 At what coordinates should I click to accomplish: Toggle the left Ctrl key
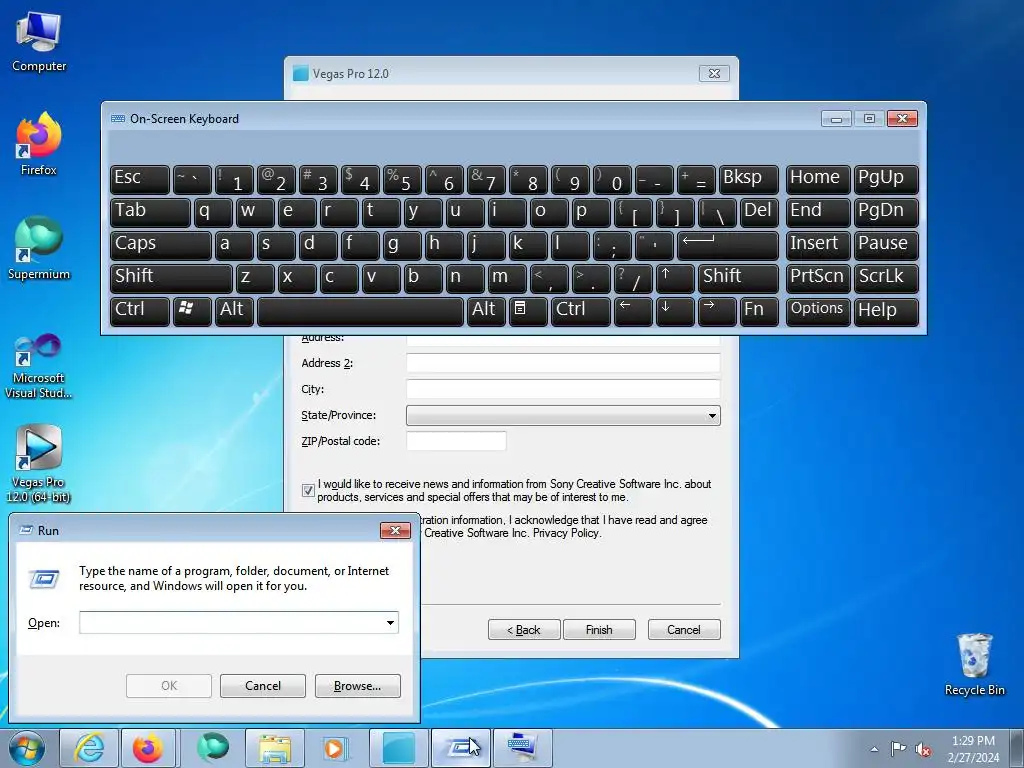[x=140, y=311]
